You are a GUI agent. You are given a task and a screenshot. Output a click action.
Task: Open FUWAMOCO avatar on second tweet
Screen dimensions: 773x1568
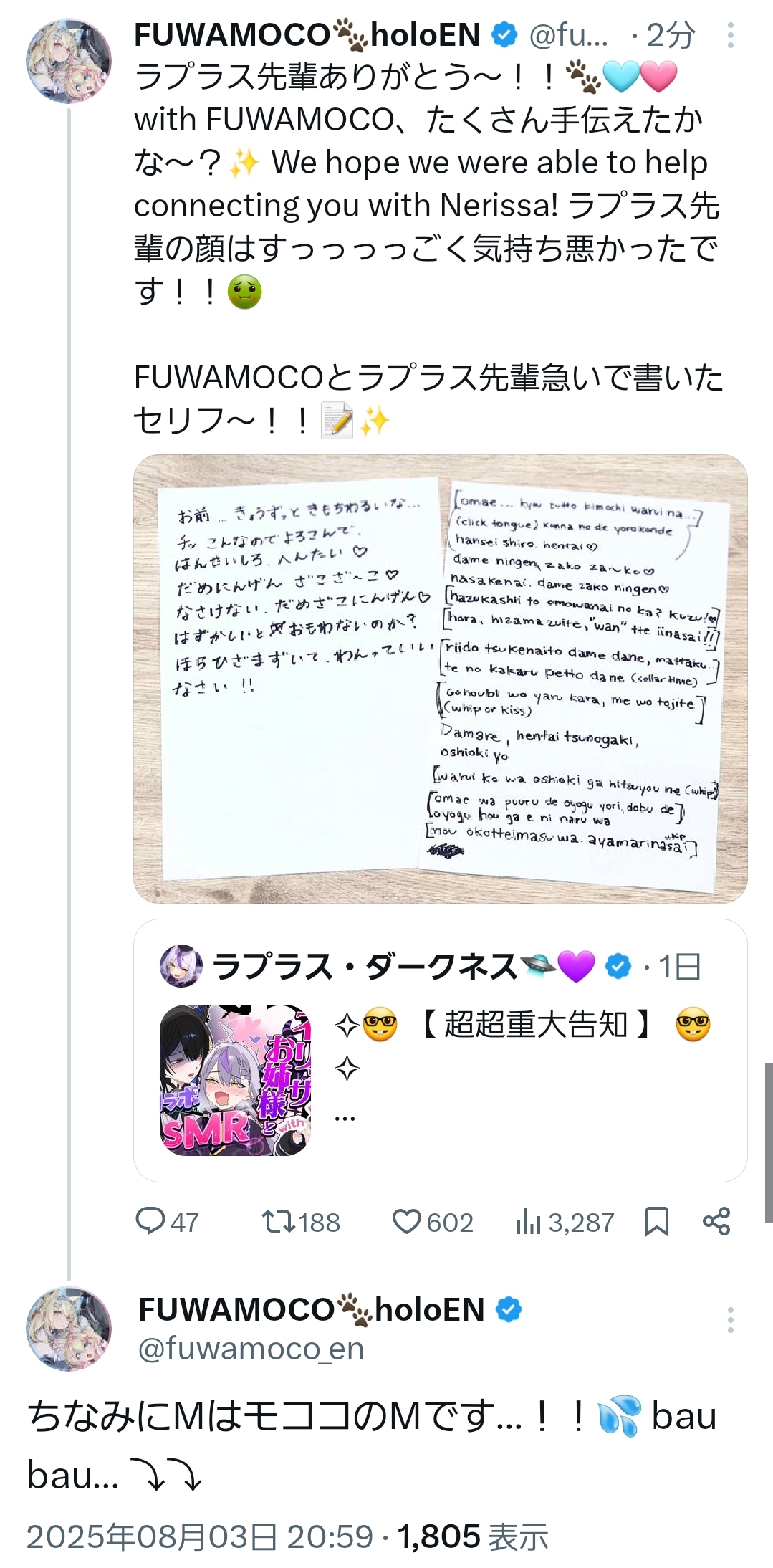pyautogui.click(x=69, y=1329)
